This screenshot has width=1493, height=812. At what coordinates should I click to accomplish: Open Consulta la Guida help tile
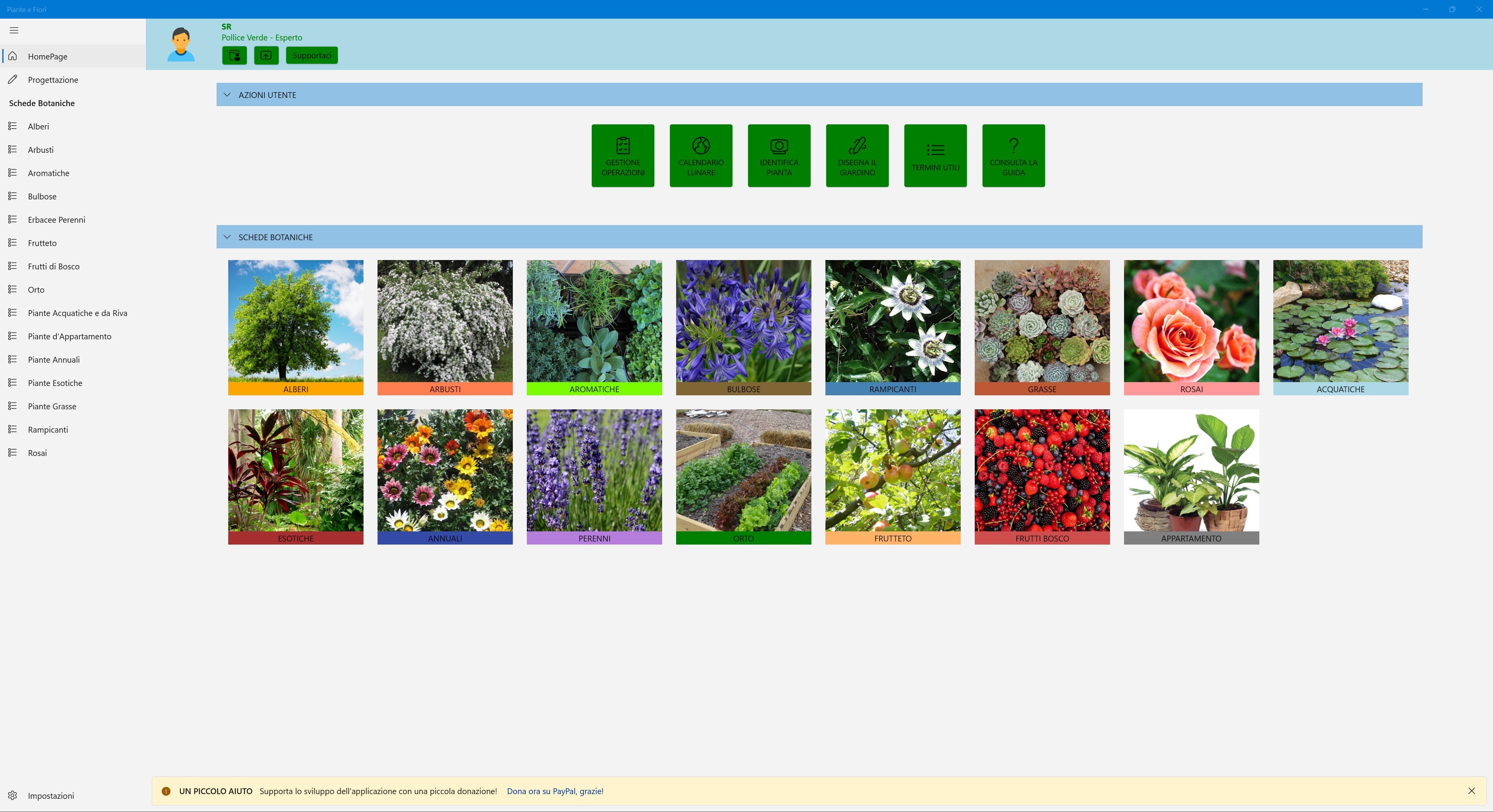click(x=1013, y=155)
